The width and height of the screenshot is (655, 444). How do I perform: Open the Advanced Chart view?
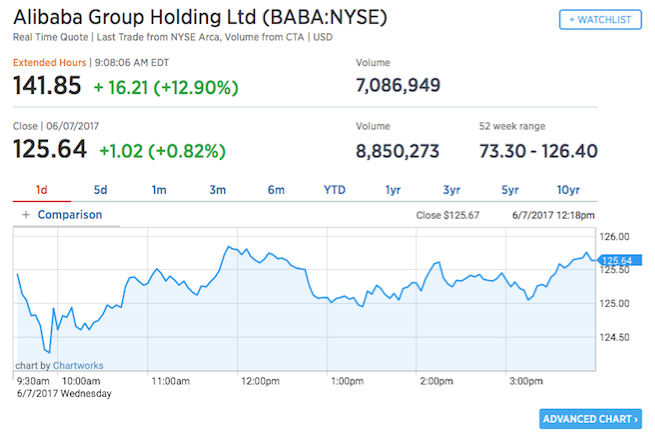(590, 419)
